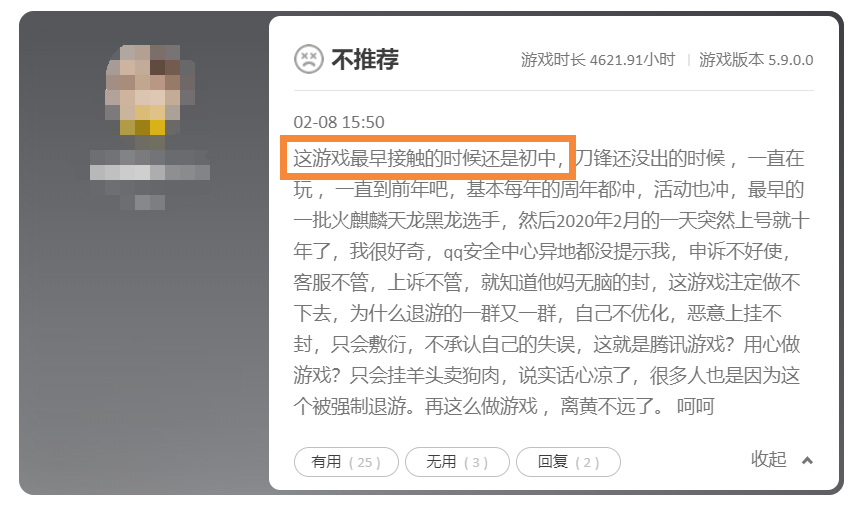Open the reviewer's pixelated avatar
864x506 pixels.
(x=150, y=90)
